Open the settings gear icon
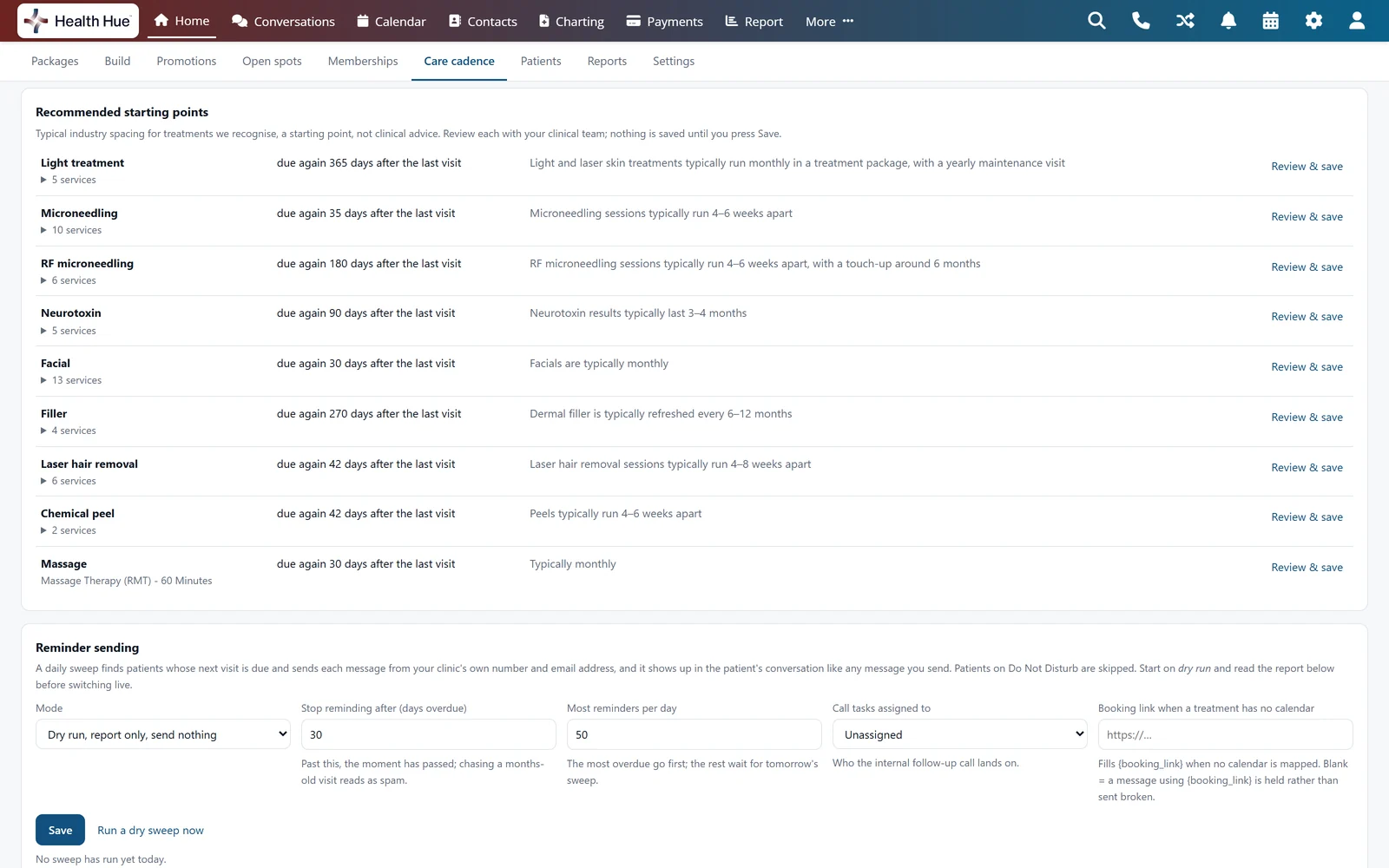This screenshot has width=1389, height=868. (x=1313, y=21)
